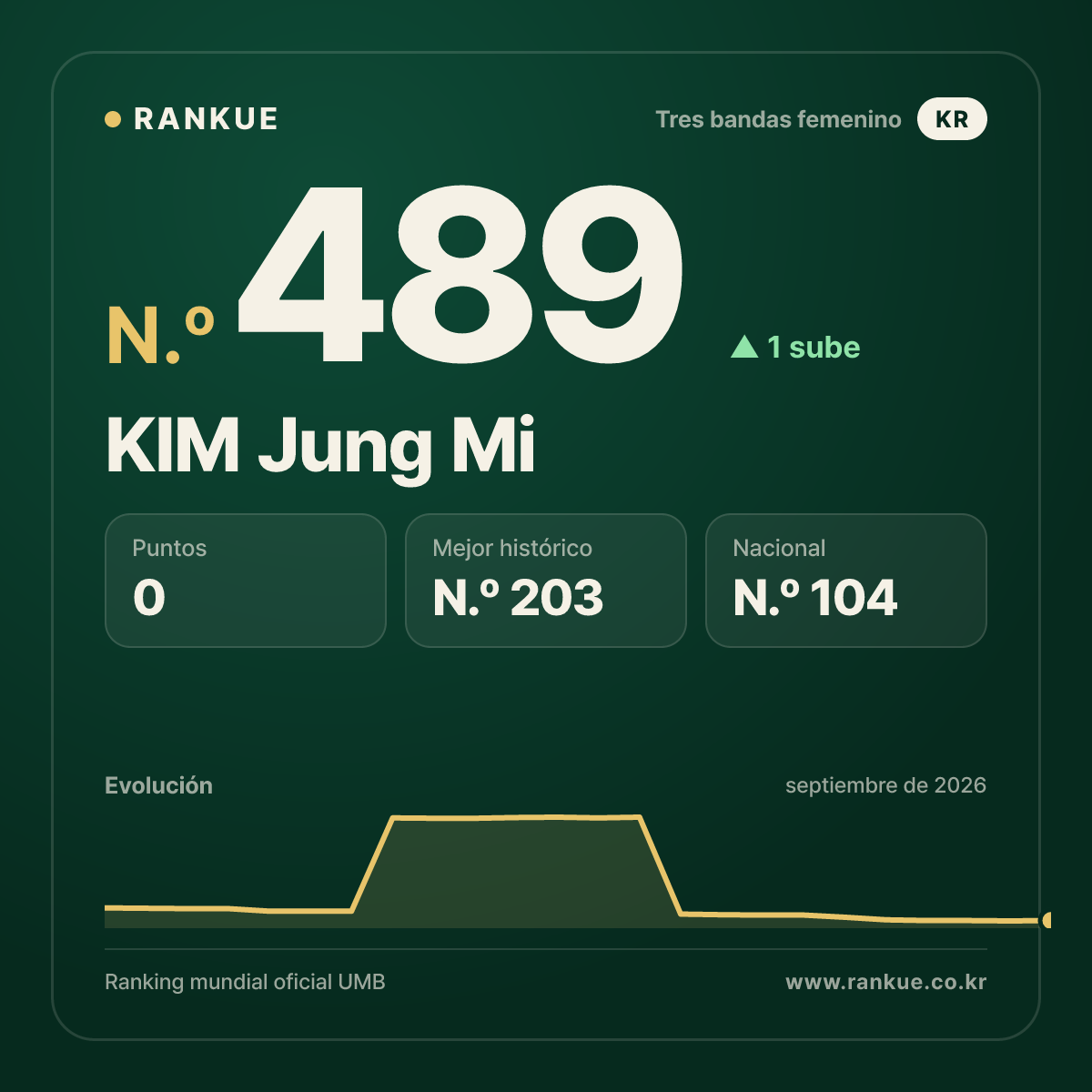Click the 'septiembre de 2026' date label
Screen dimensions: 1092x1092
coord(885,785)
